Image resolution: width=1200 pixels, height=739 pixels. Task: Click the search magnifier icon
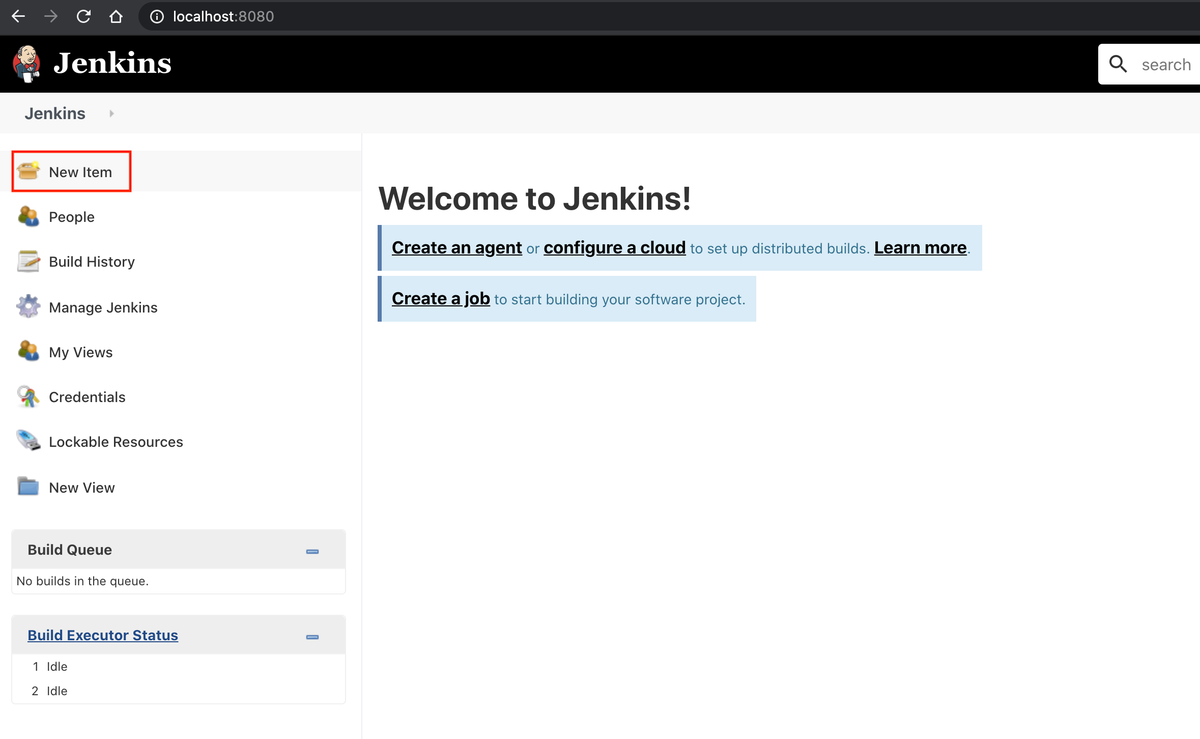1118,64
